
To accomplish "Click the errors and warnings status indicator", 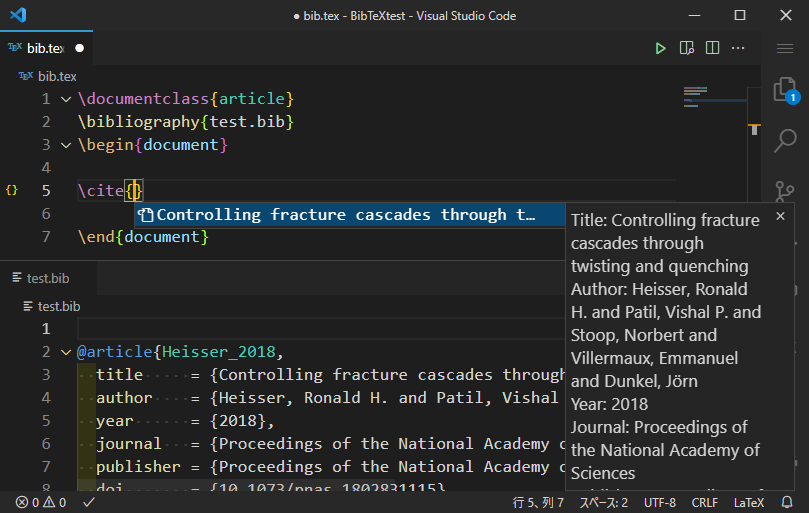I will (x=41, y=502).
